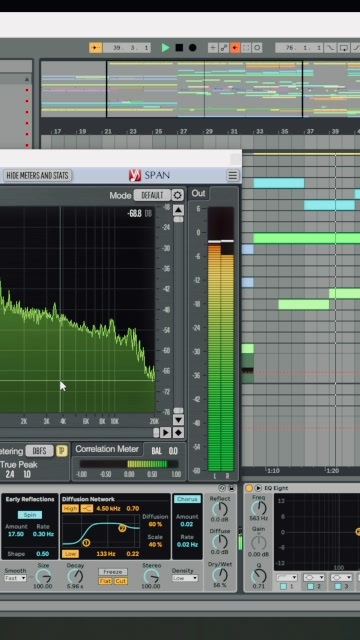Toggle the High filter in Diffusion Network
360x640 pixels.
point(70,509)
